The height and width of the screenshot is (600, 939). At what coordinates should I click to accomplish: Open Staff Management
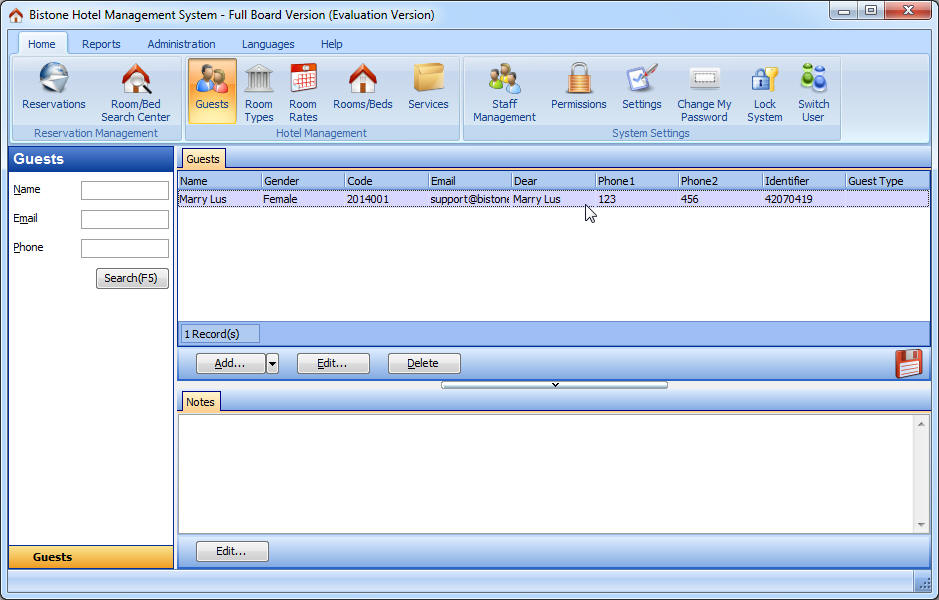point(504,92)
